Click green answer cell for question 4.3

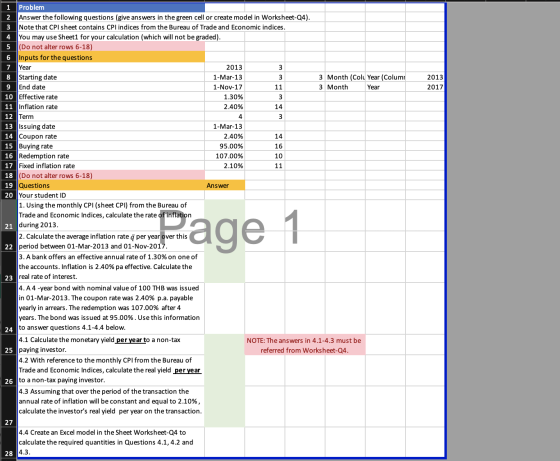[225, 406]
